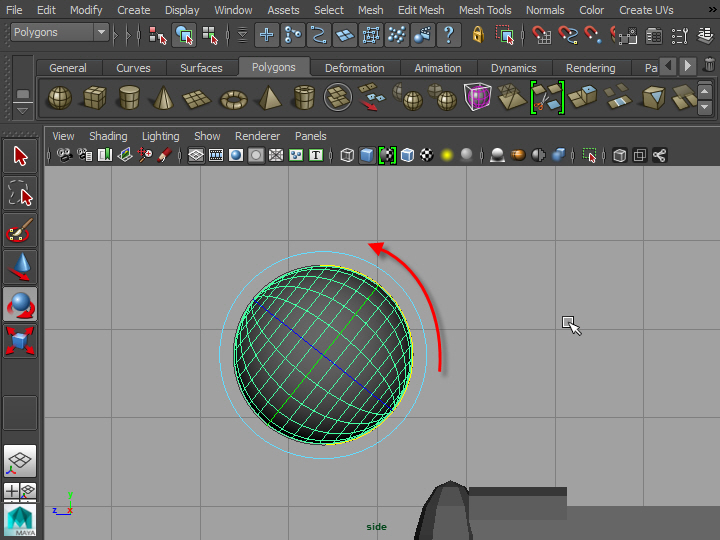720x540 pixels.
Task: Switch to the Deformation shelf tab
Action: coord(354,68)
